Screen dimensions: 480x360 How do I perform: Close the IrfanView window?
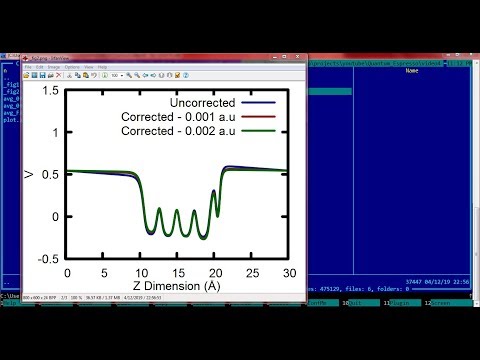click(x=297, y=57)
